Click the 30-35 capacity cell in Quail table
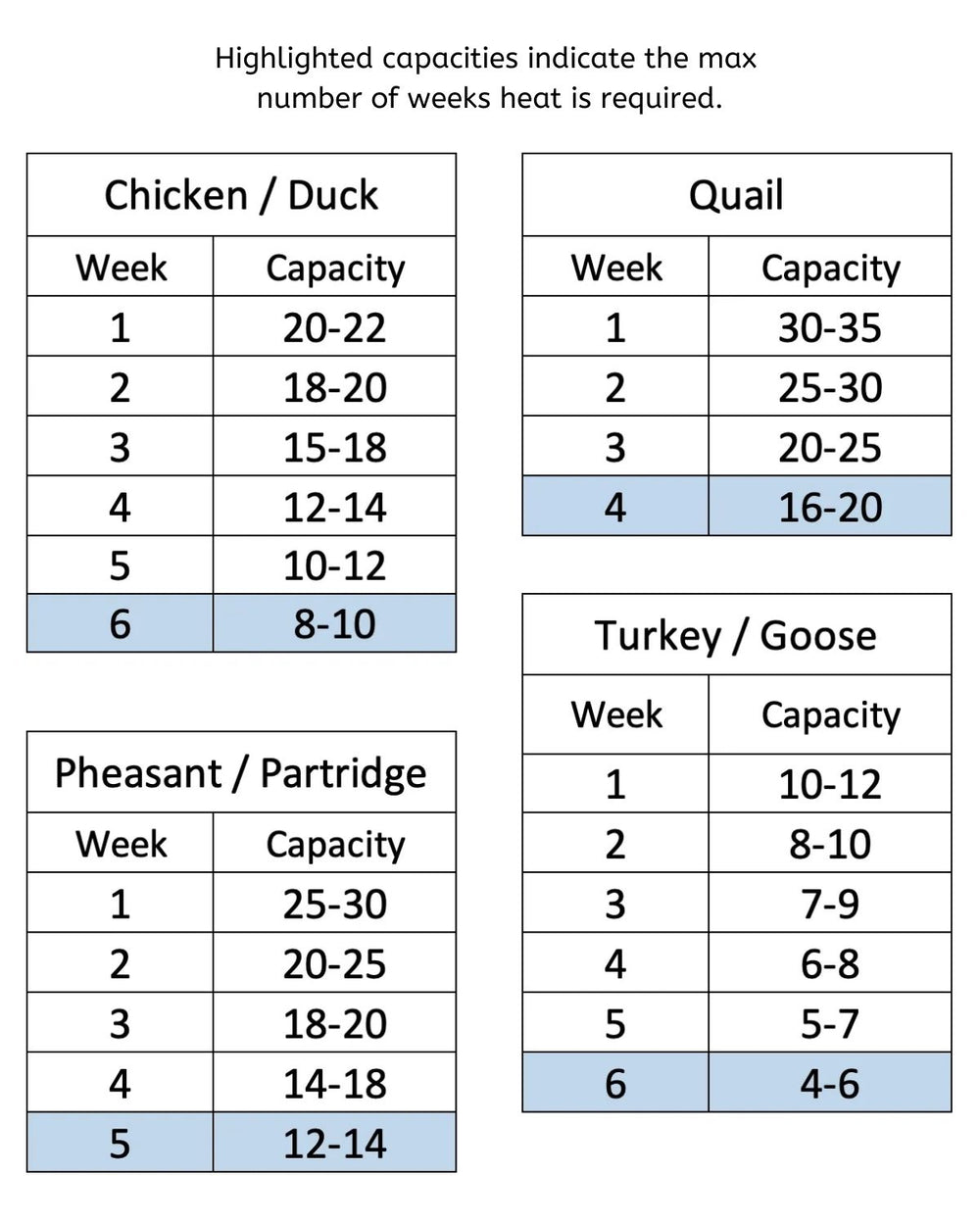 830,326
